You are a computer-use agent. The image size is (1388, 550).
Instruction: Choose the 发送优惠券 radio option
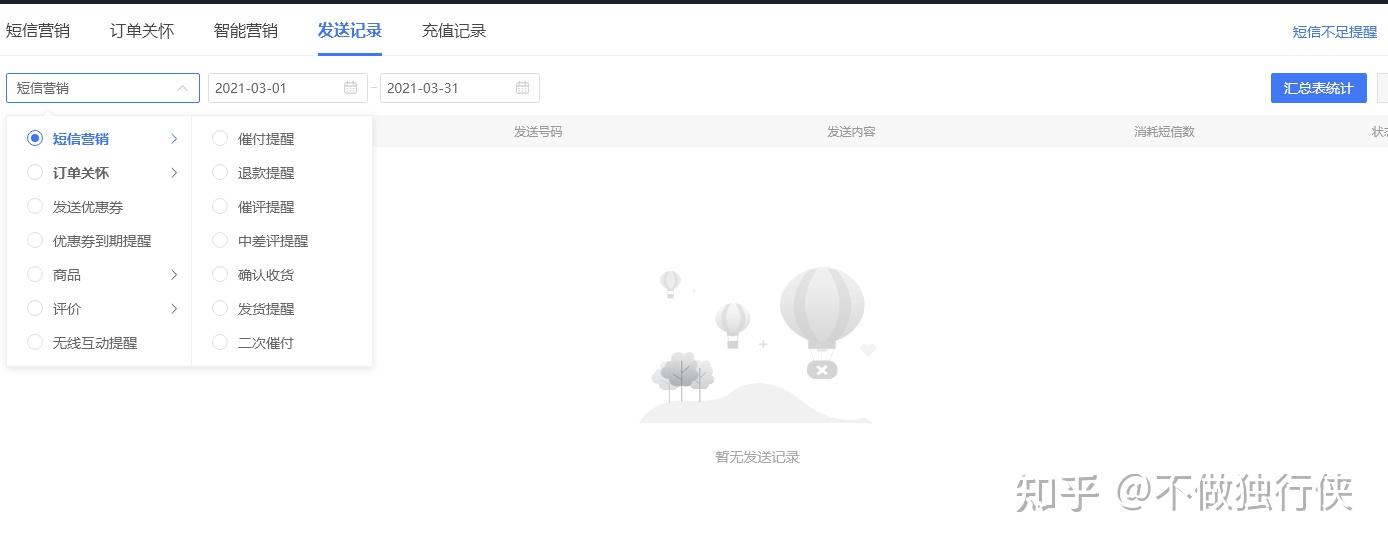click(35, 207)
